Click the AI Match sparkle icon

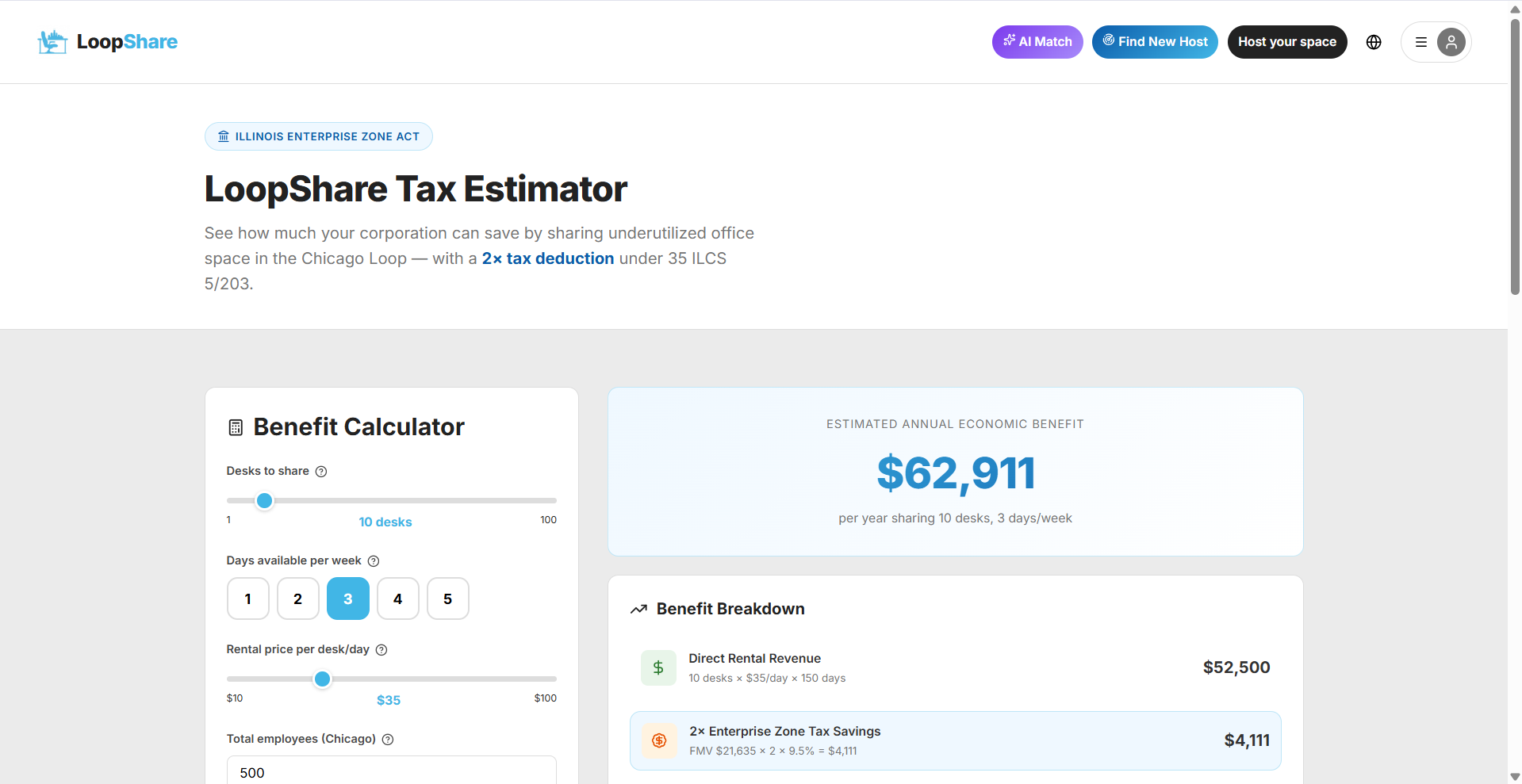[1009, 40]
